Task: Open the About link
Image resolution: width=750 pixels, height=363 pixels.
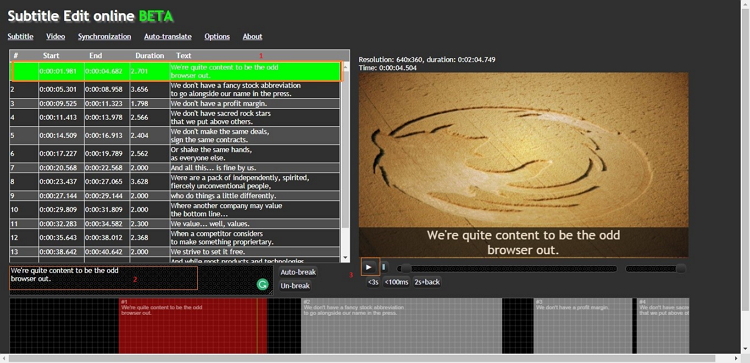Action: click(x=252, y=36)
